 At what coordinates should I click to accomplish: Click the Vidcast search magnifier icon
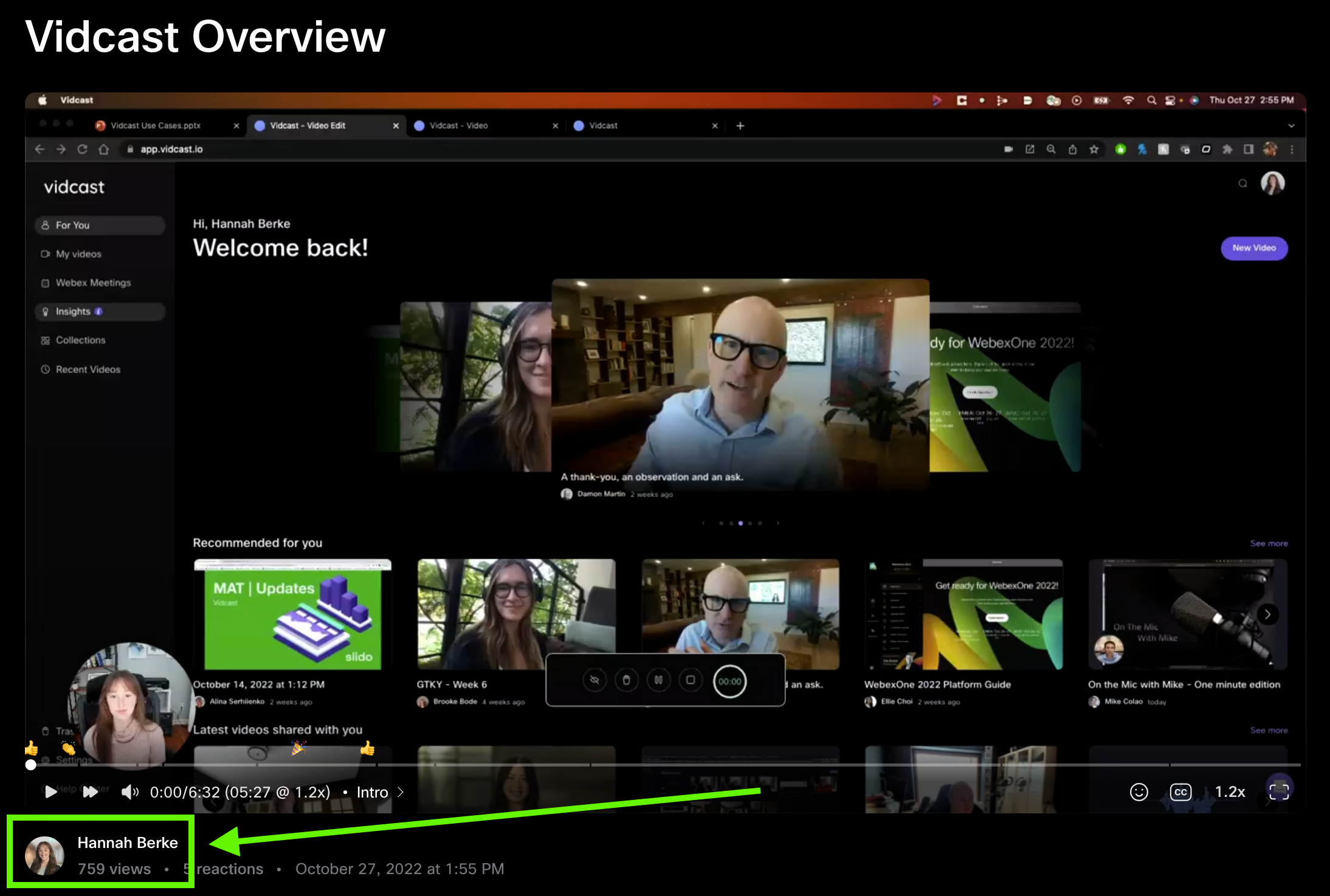(1242, 184)
